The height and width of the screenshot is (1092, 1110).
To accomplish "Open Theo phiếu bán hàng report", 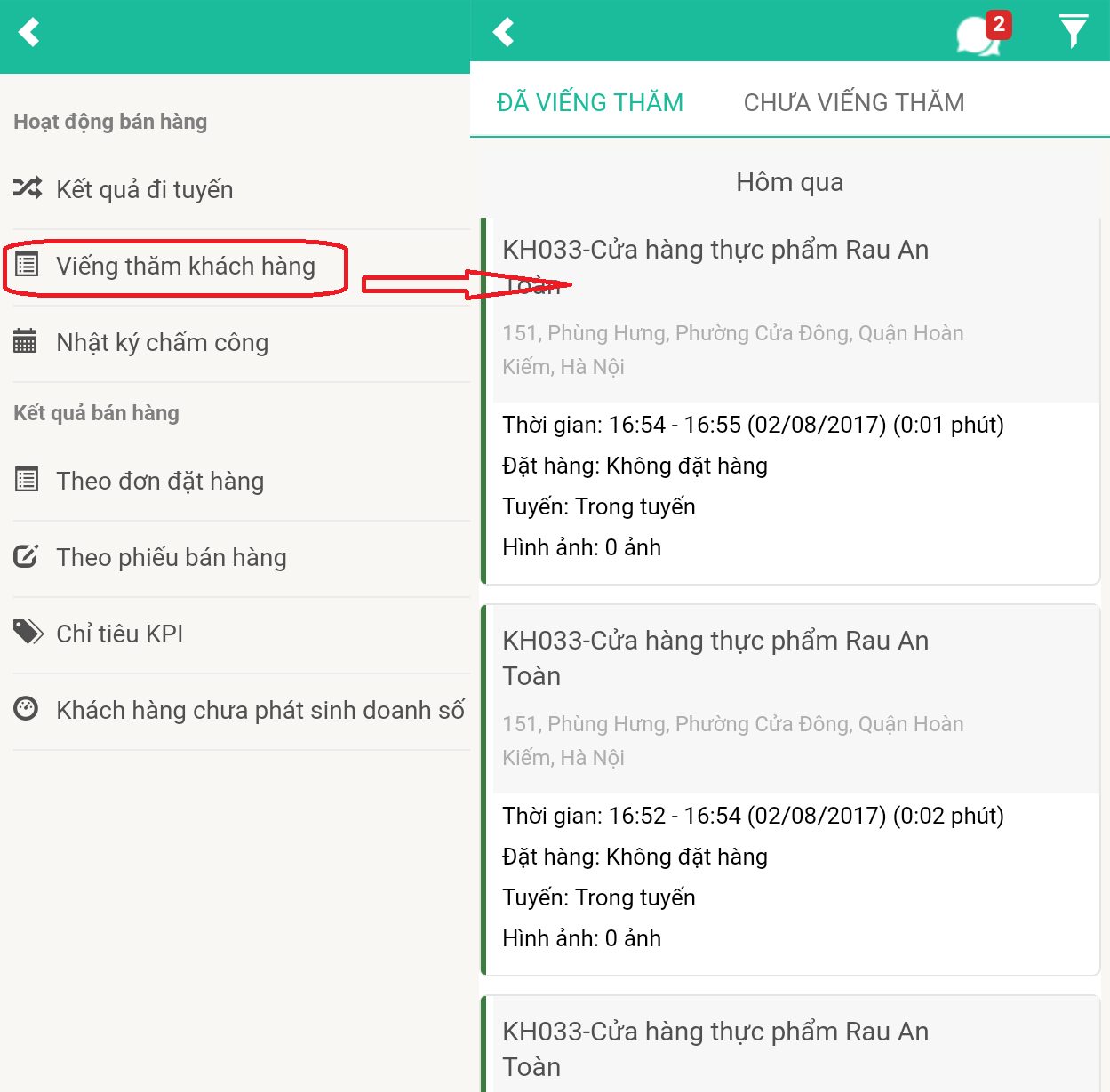I will coord(242,557).
